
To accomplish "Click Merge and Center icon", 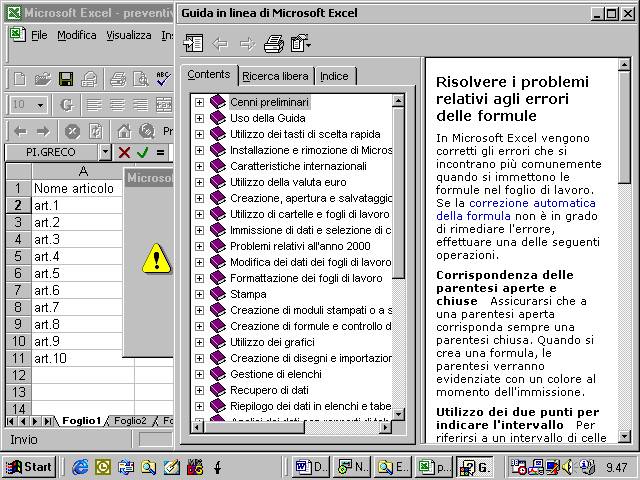I will click(x=164, y=105).
